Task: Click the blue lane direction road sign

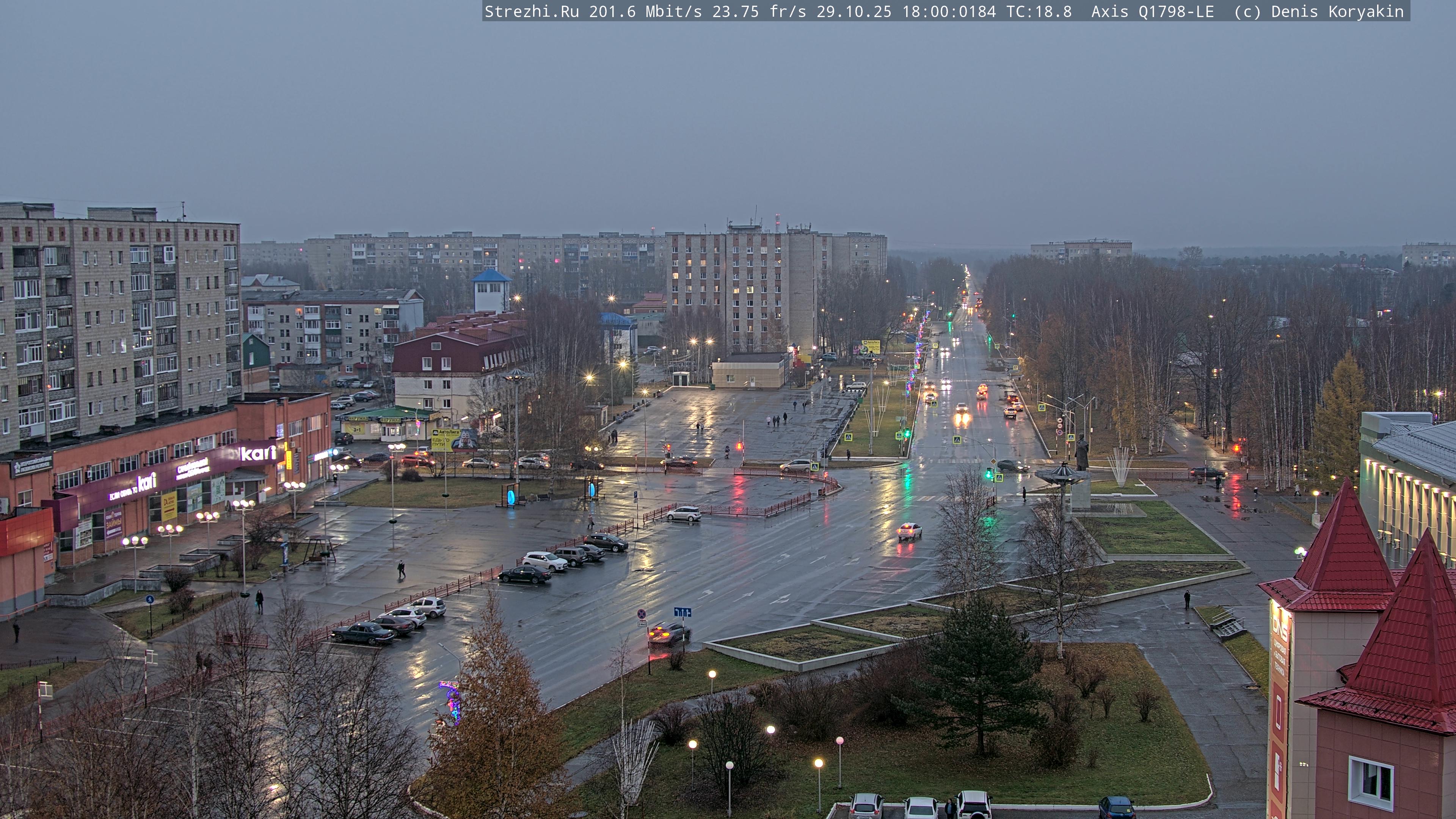Action: tap(682, 612)
